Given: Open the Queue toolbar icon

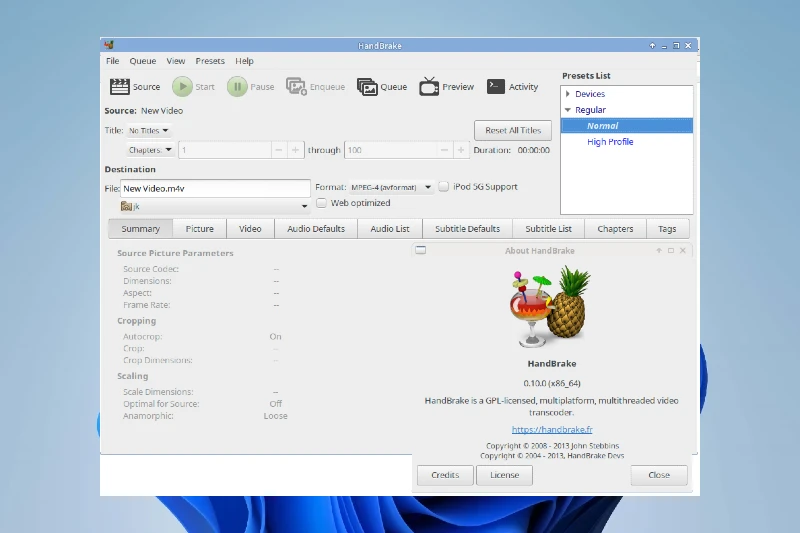Looking at the screenshot, I should (x=367, y=87).
